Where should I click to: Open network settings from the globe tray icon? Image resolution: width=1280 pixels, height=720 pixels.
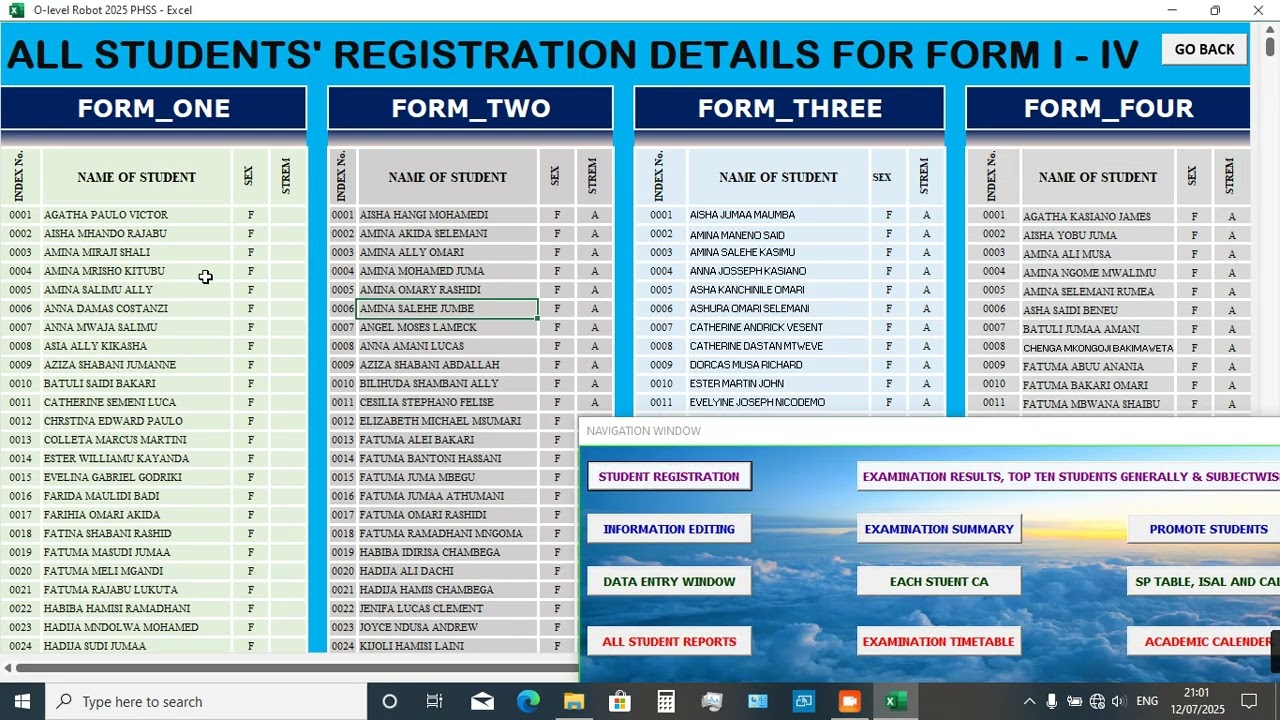[1097, 701]
